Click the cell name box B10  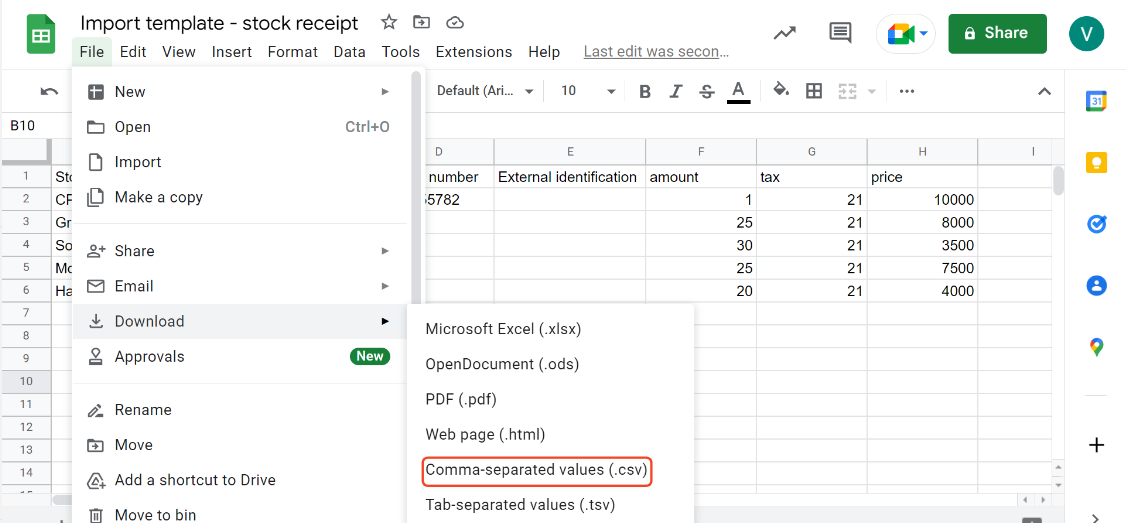point(34,126)
